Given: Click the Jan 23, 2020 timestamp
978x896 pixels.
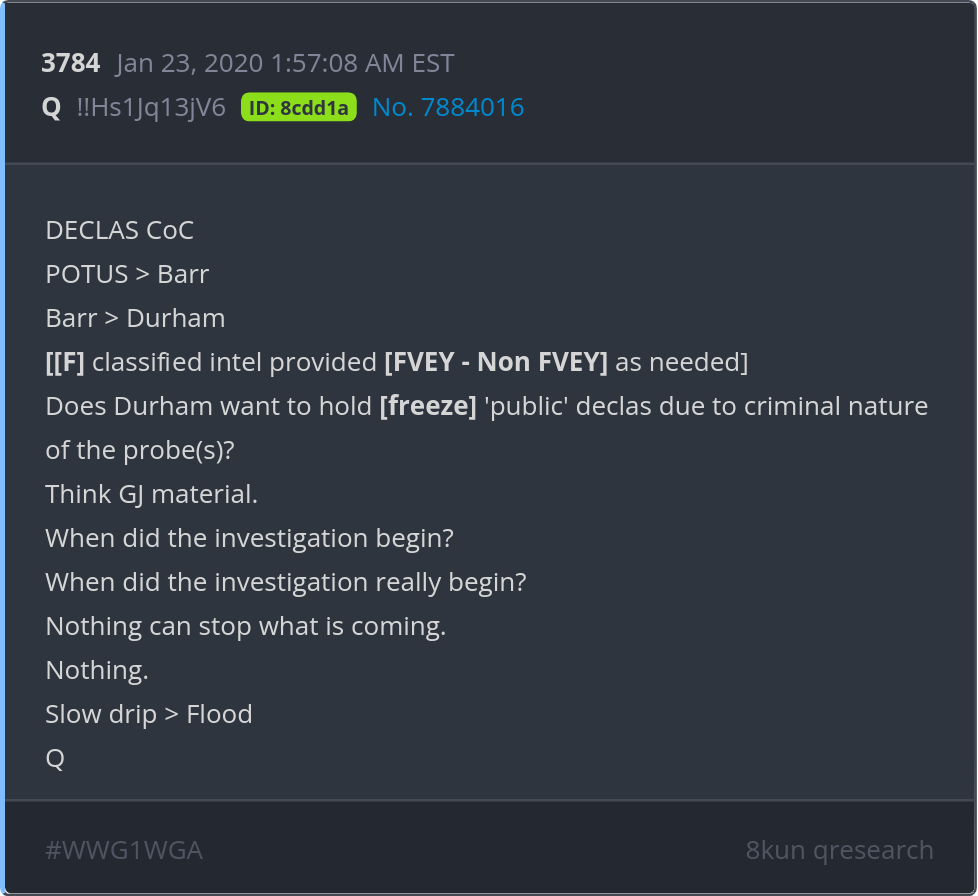Looking at the screenshot, I should [285, 64].
